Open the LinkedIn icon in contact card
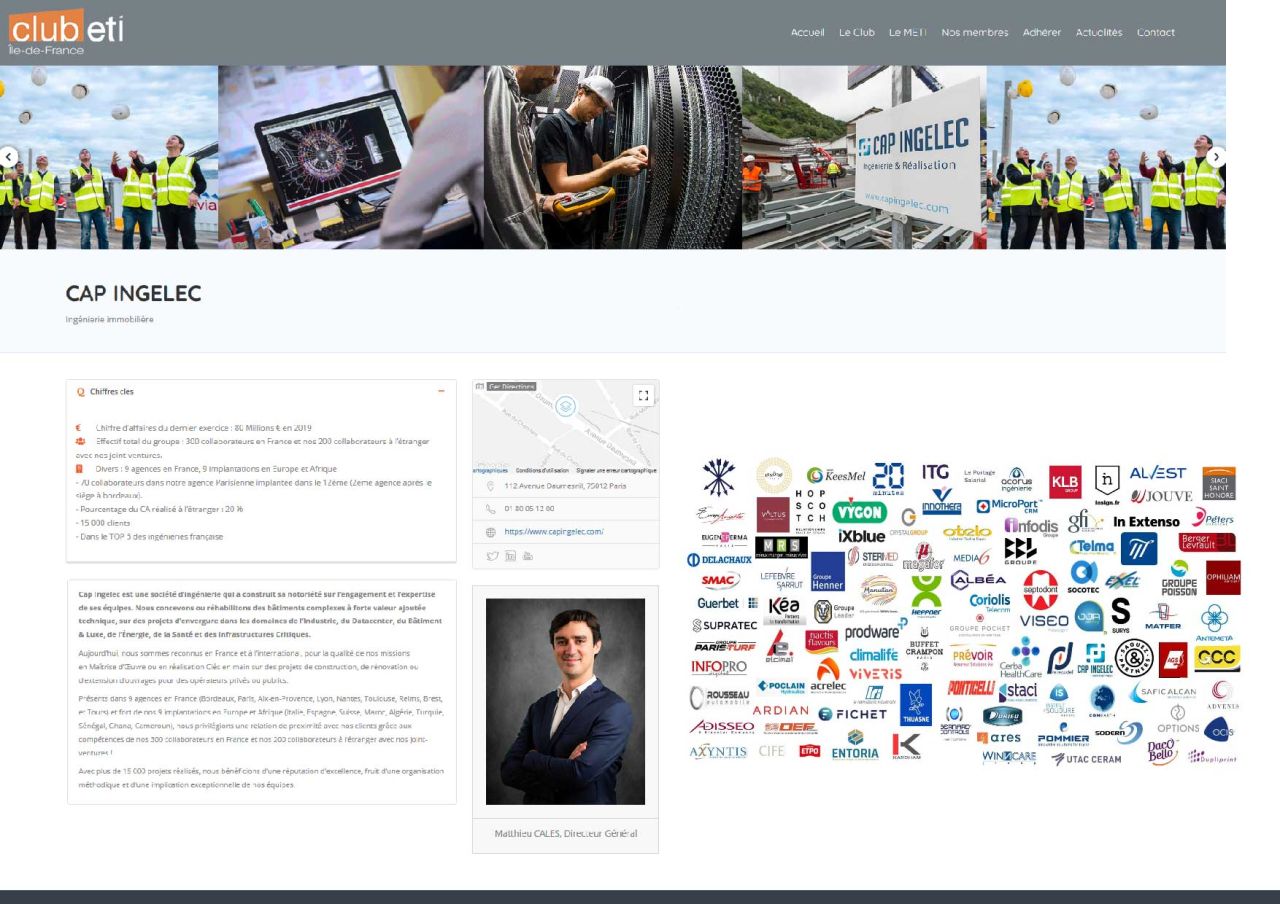The height and width of the screenshot is (904, 1280). pos(510,556)
